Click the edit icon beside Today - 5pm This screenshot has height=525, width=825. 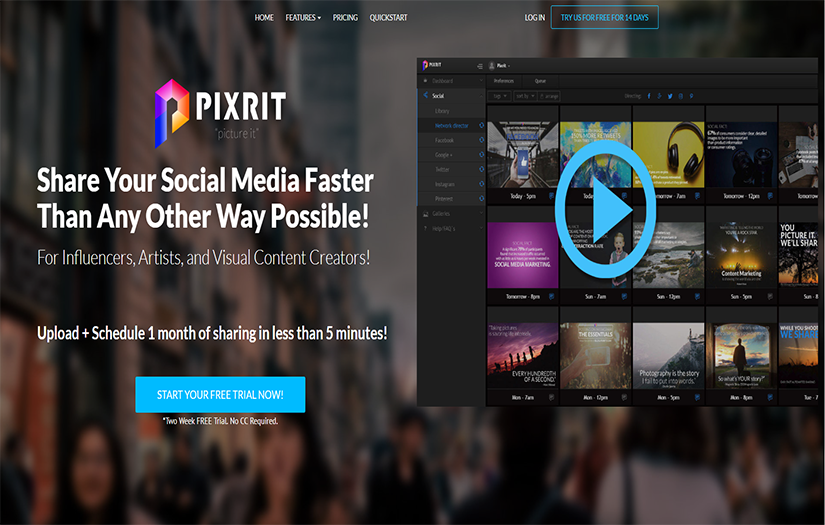click(x=551, y=196)
